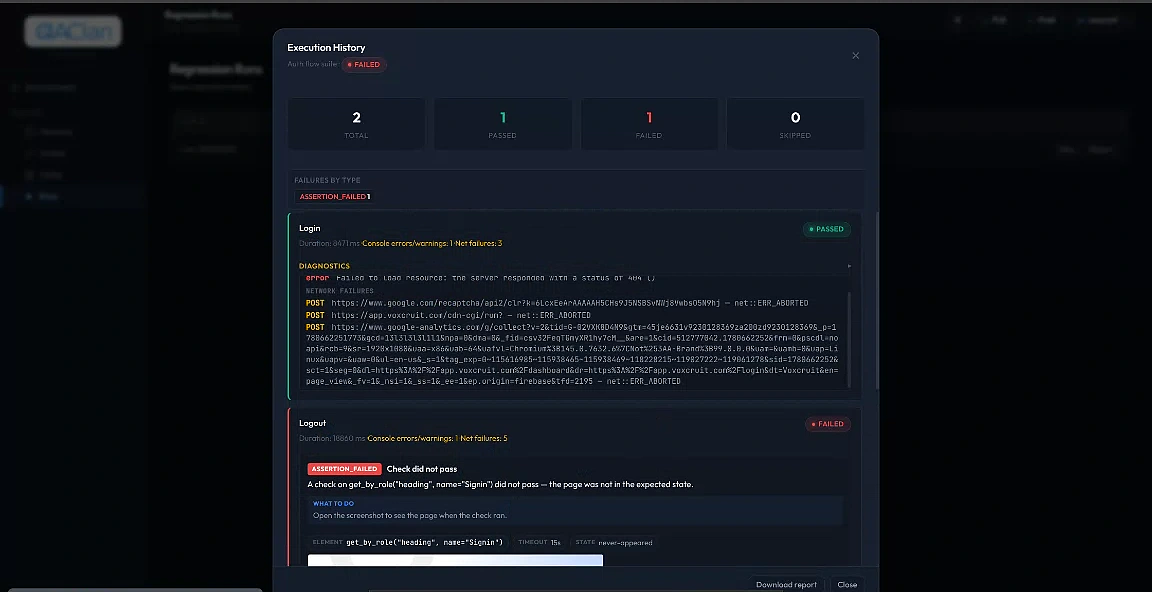Click Login's 'Net failures: 3' text
The image size is (1152, 592).
point(479,243)
